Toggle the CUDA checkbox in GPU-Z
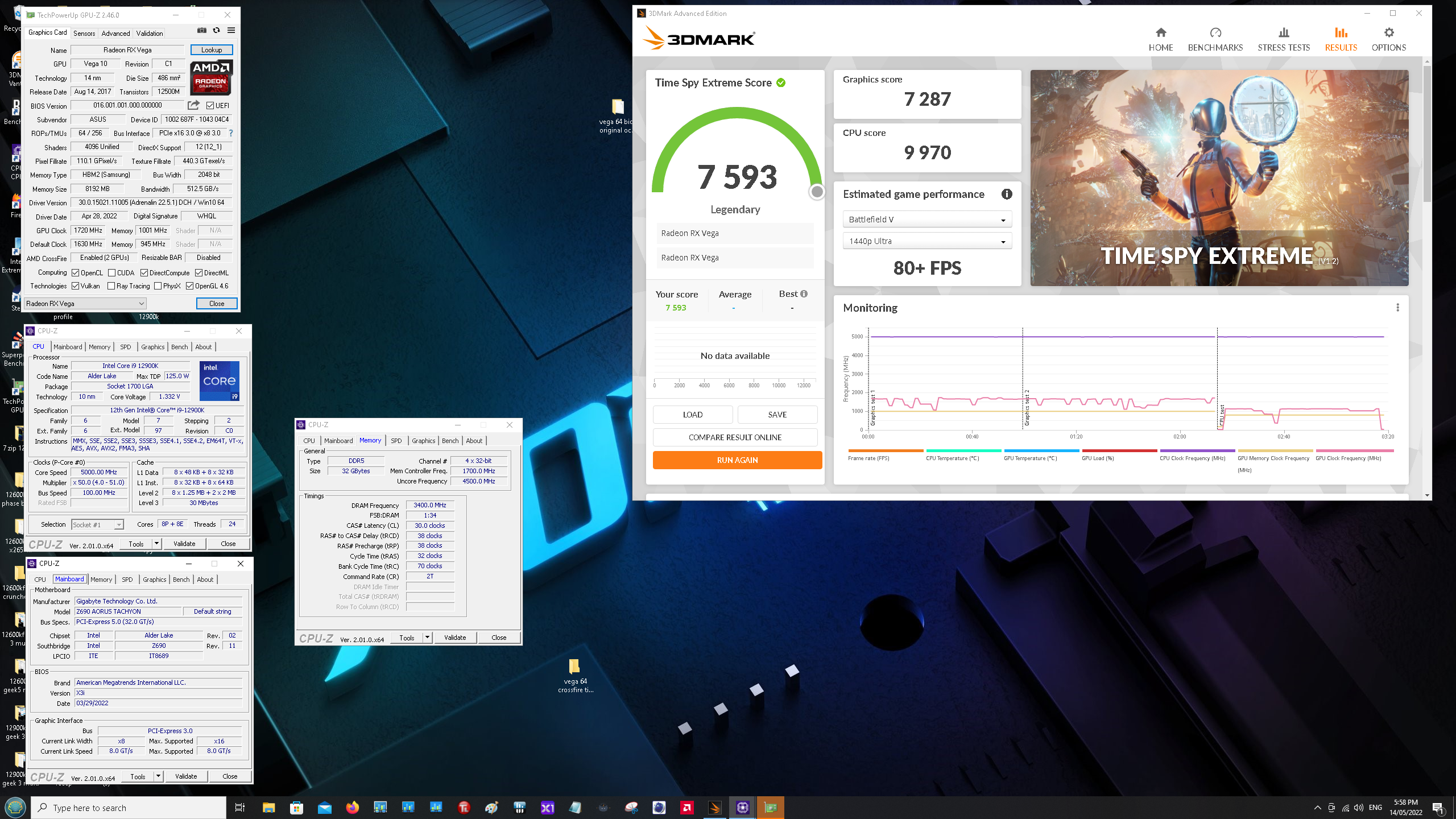This screenshot has width=1456, height=819. point(112,273)
